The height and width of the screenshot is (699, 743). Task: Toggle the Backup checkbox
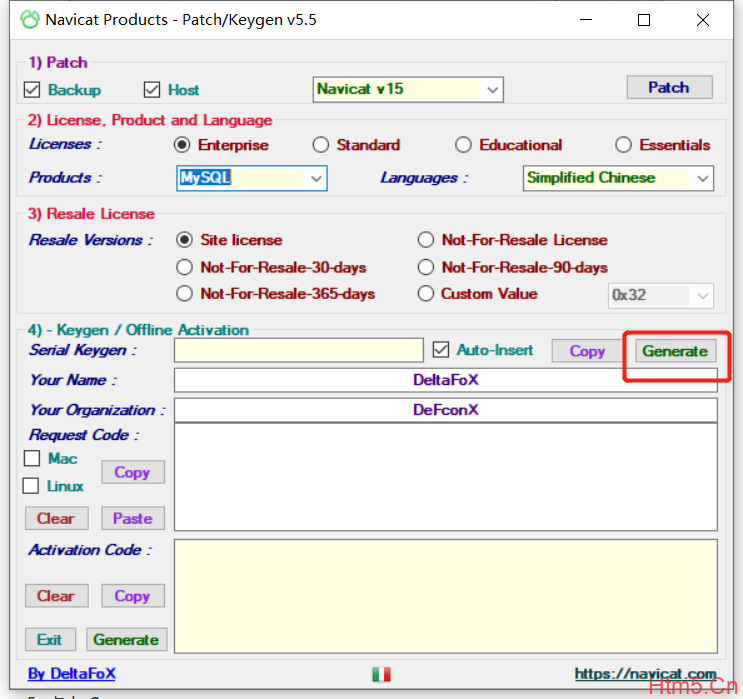(32, 90)
